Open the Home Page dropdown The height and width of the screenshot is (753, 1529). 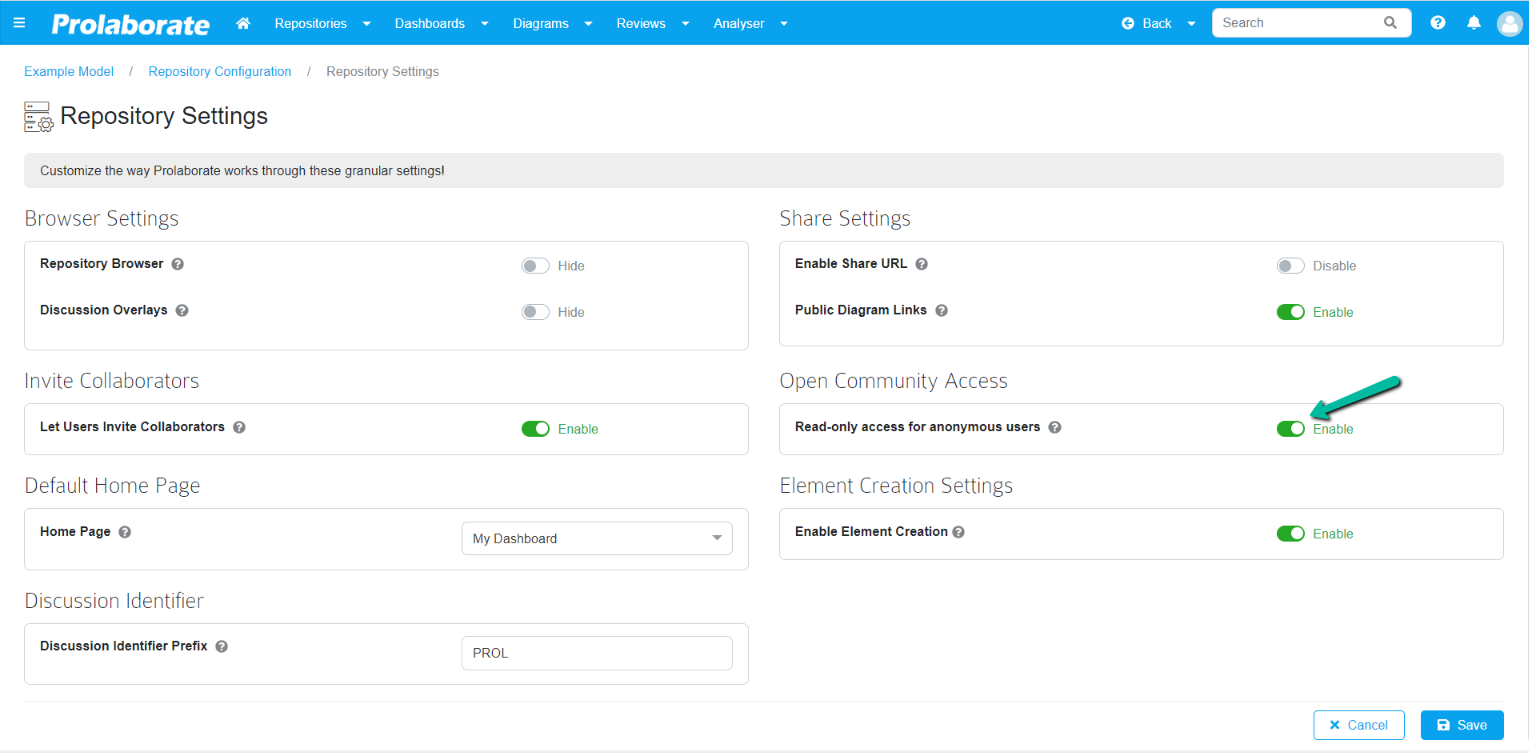click(x=597, y=538)
